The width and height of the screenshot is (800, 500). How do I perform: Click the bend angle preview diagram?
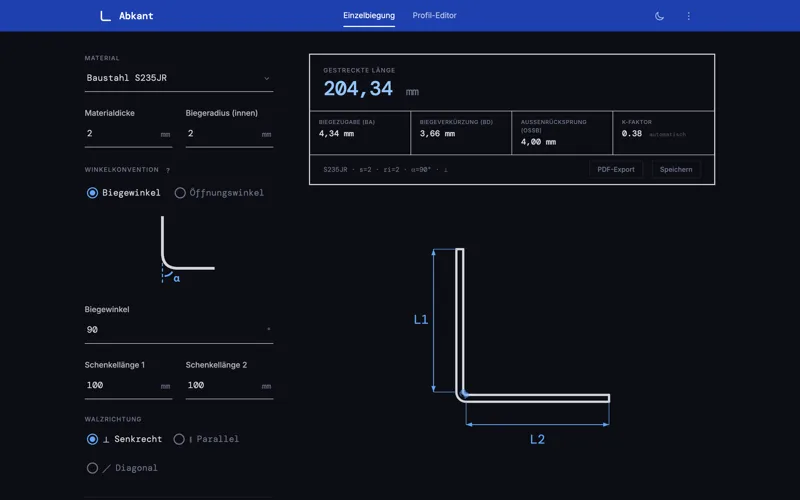tap(185, 248)
